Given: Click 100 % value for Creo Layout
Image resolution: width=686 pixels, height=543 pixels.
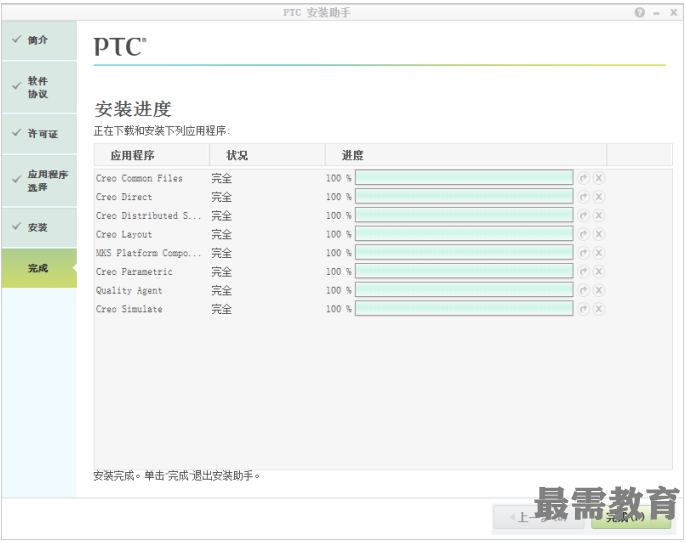Looking at the screenshot, I should [339, 235].
